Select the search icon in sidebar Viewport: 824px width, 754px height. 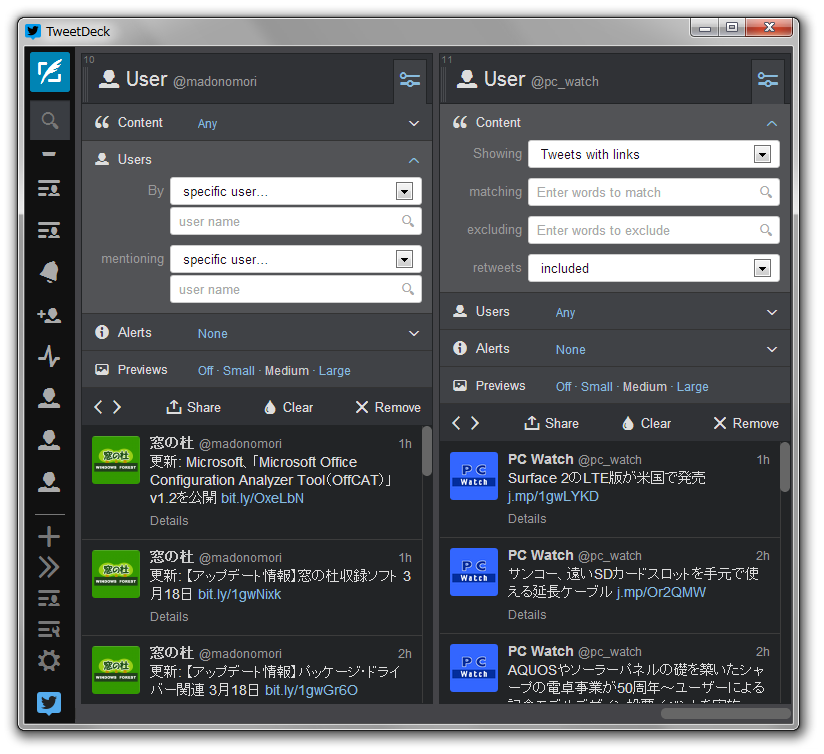coord(49,119)
